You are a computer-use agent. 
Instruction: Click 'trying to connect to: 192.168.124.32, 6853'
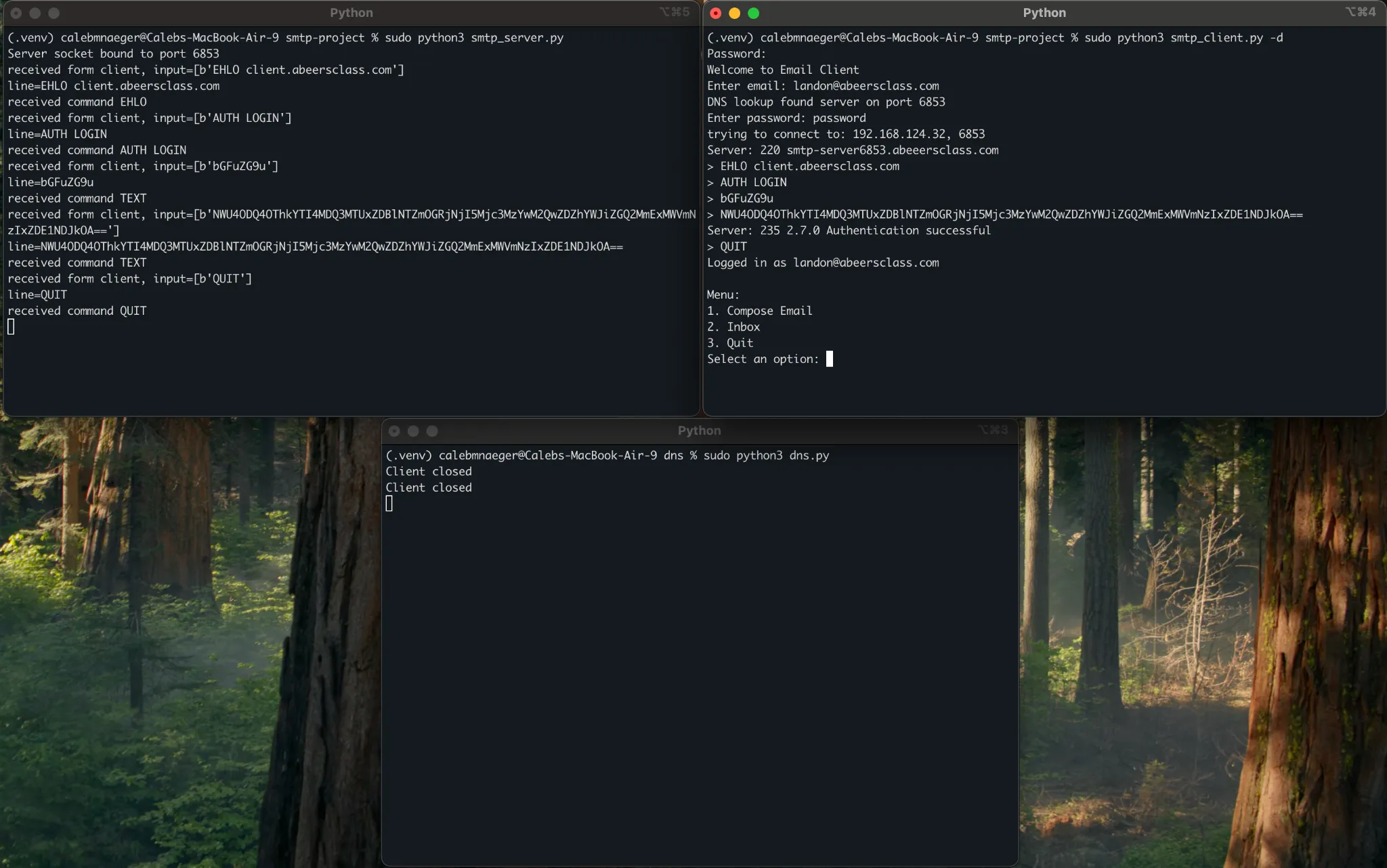[846, 134]
